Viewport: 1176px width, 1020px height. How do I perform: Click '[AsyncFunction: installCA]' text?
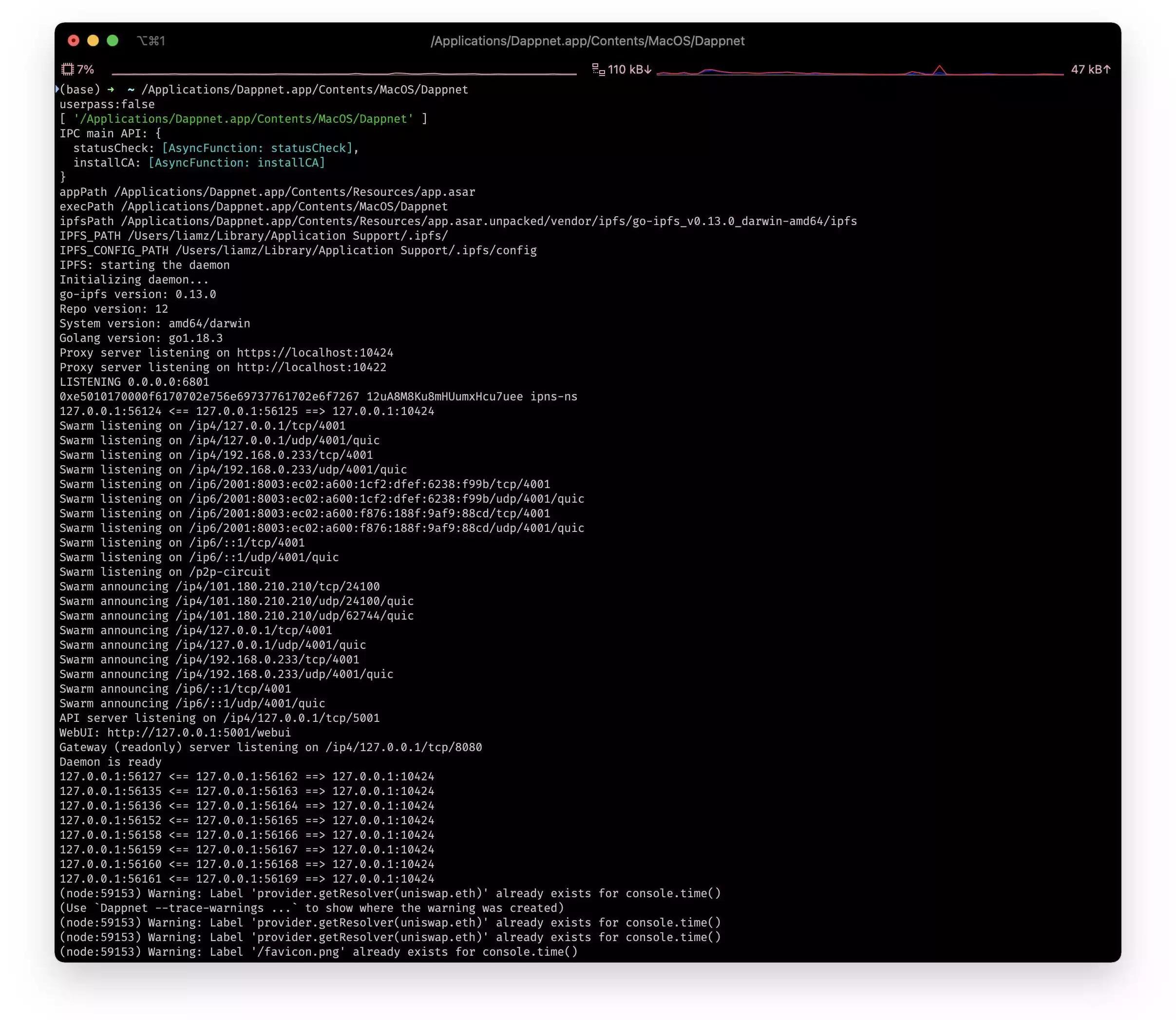[237, 163]
